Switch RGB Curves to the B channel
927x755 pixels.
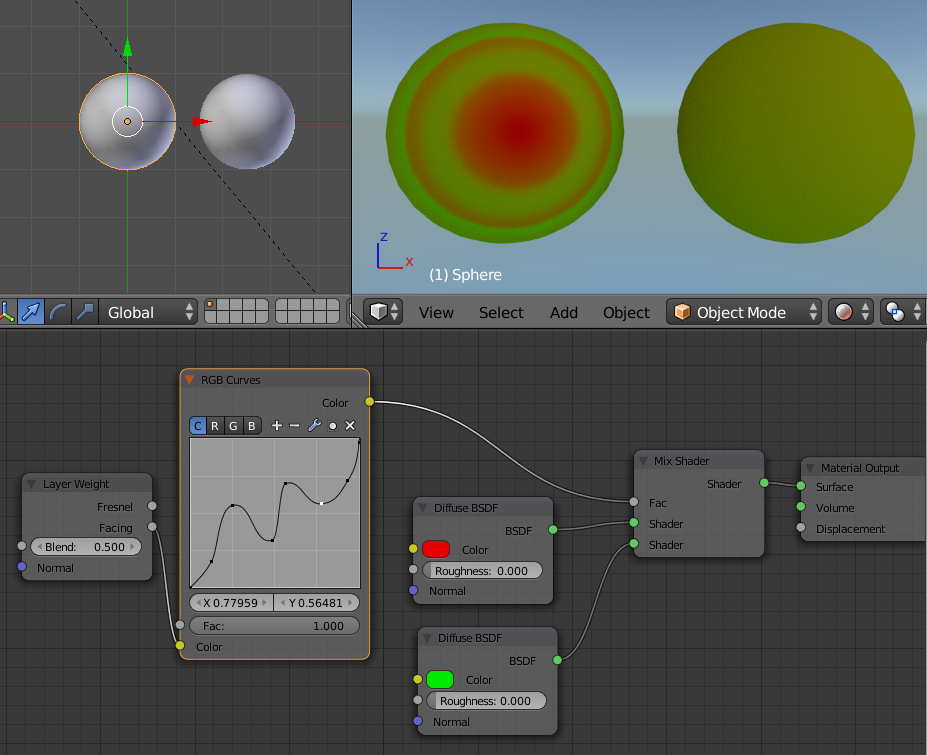coord(250,425)
